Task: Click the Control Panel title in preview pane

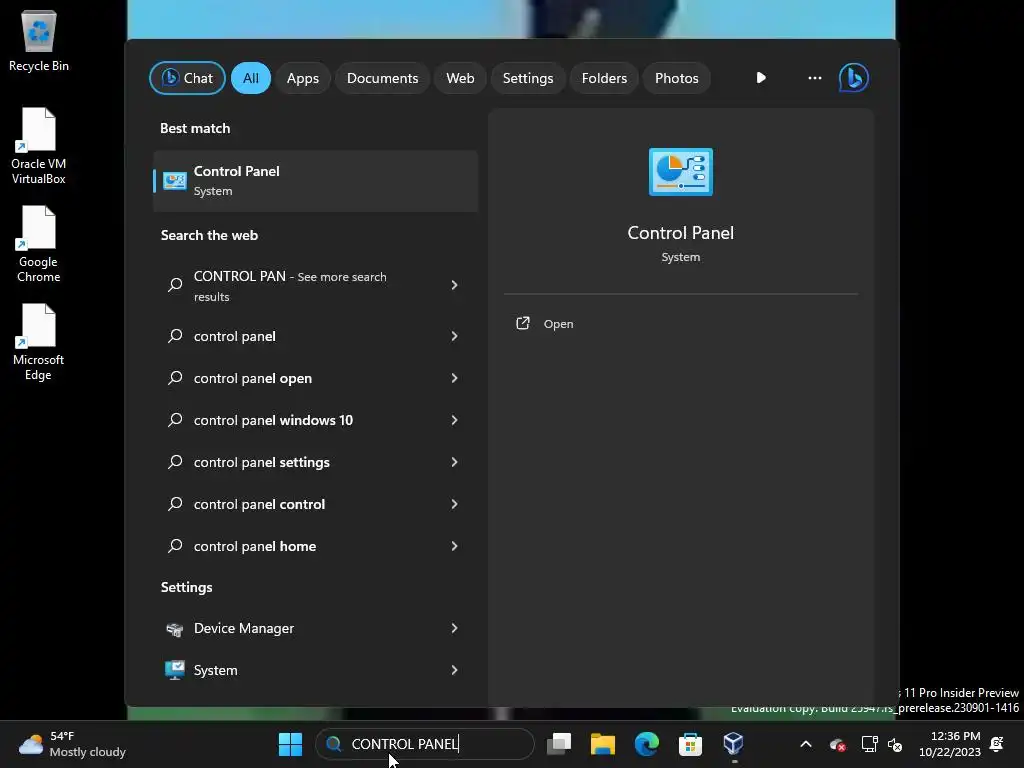Action: click(x=680, y=233)
